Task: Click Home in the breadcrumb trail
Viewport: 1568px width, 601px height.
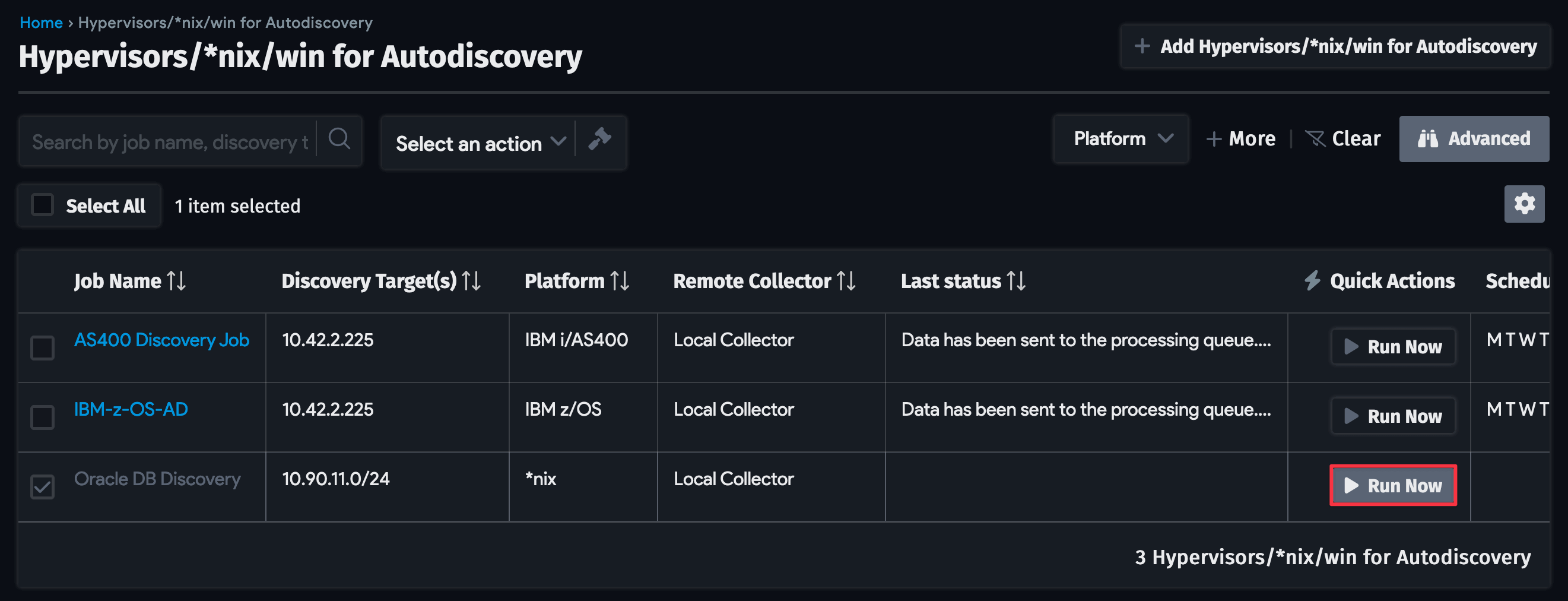Action: (41, 22)
